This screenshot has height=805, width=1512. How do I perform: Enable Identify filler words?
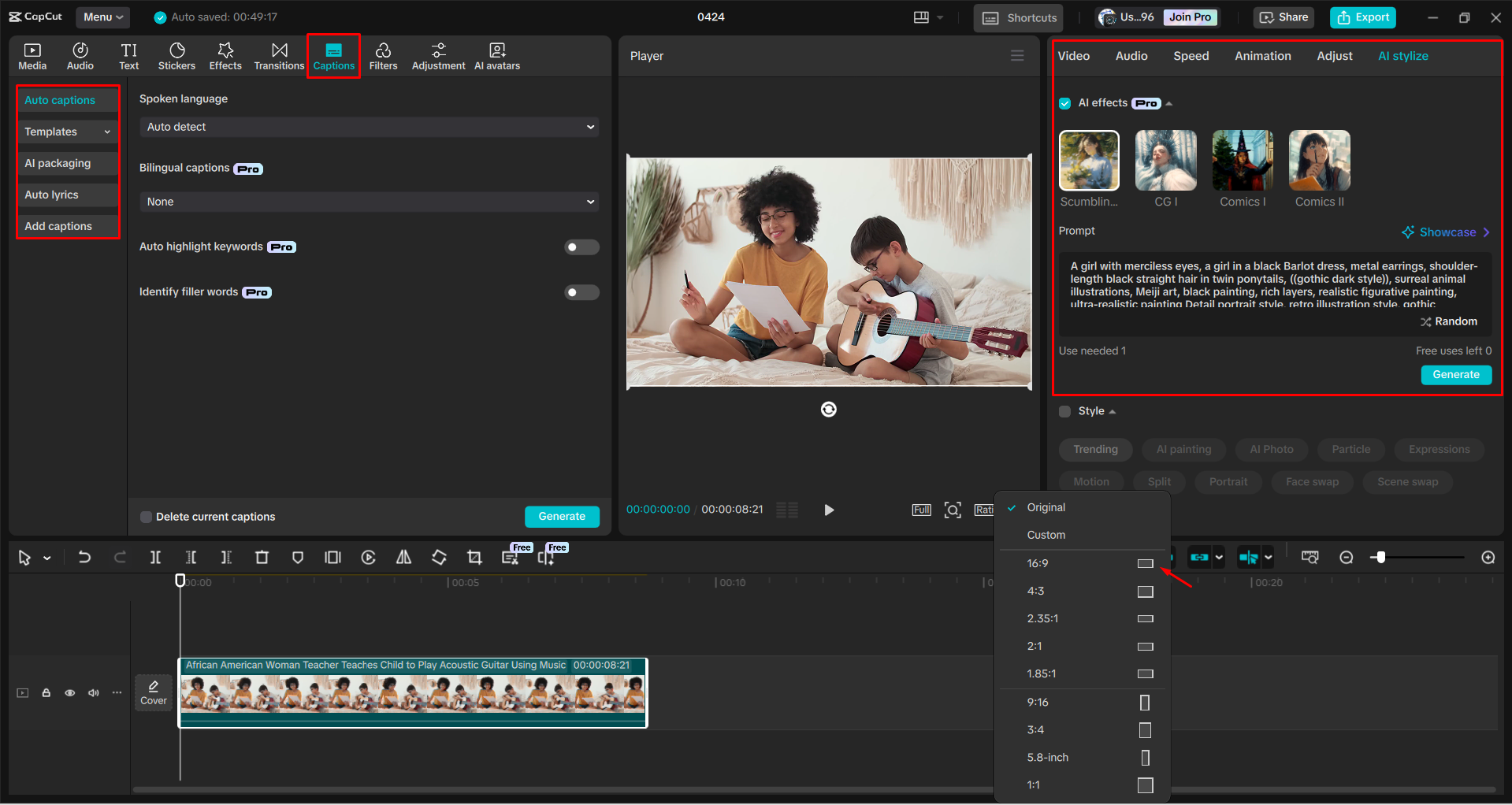[x=581, y=291]
